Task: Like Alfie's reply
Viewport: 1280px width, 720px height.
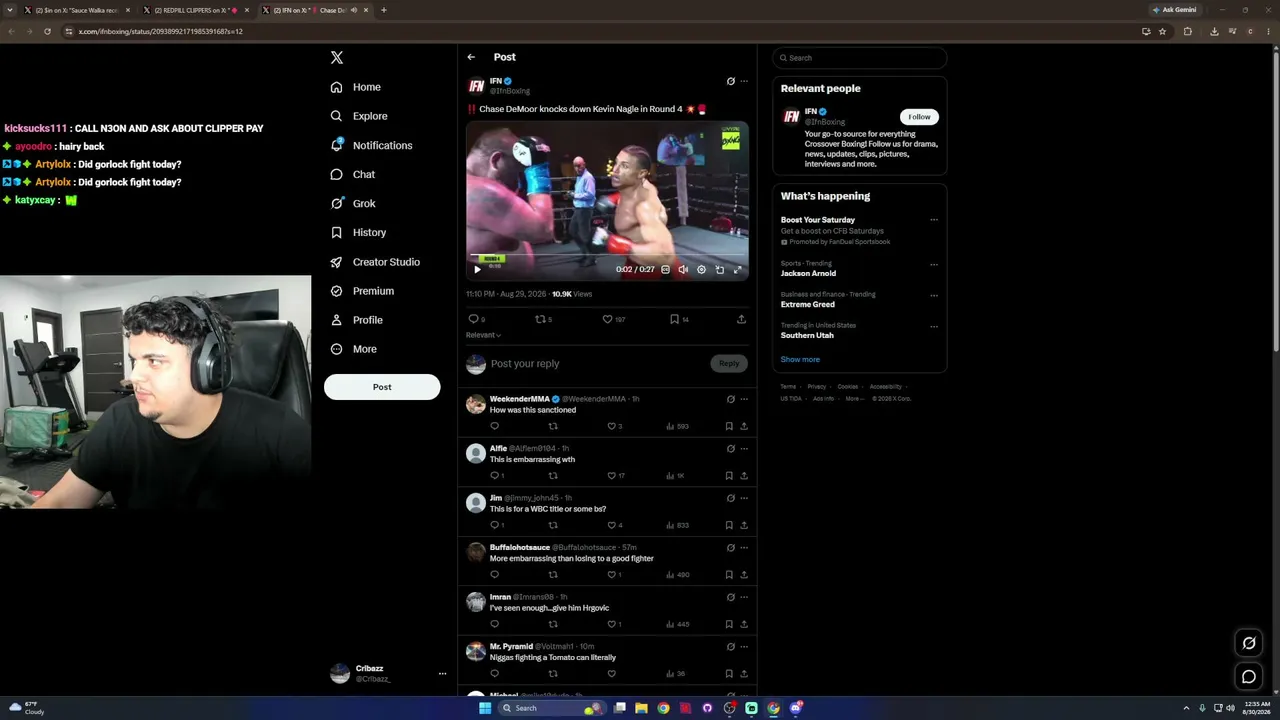Action: coord(611,476)
